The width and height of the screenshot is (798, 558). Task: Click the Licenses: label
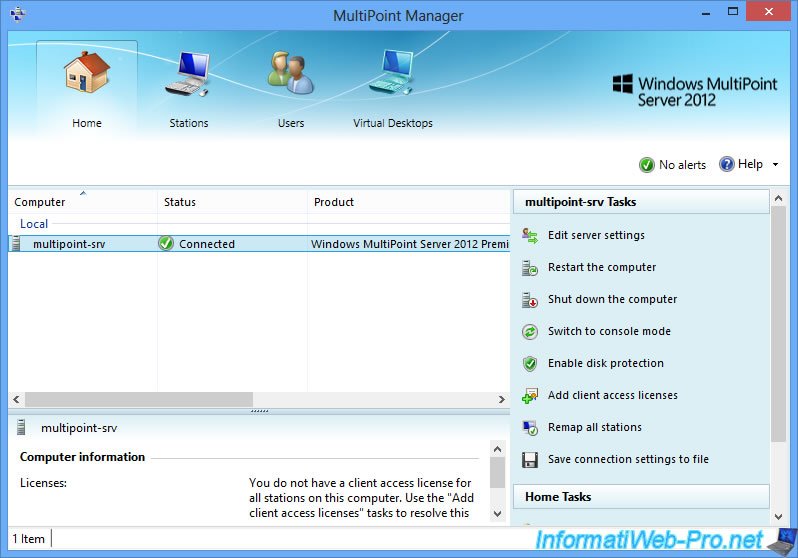coord(43,483)
